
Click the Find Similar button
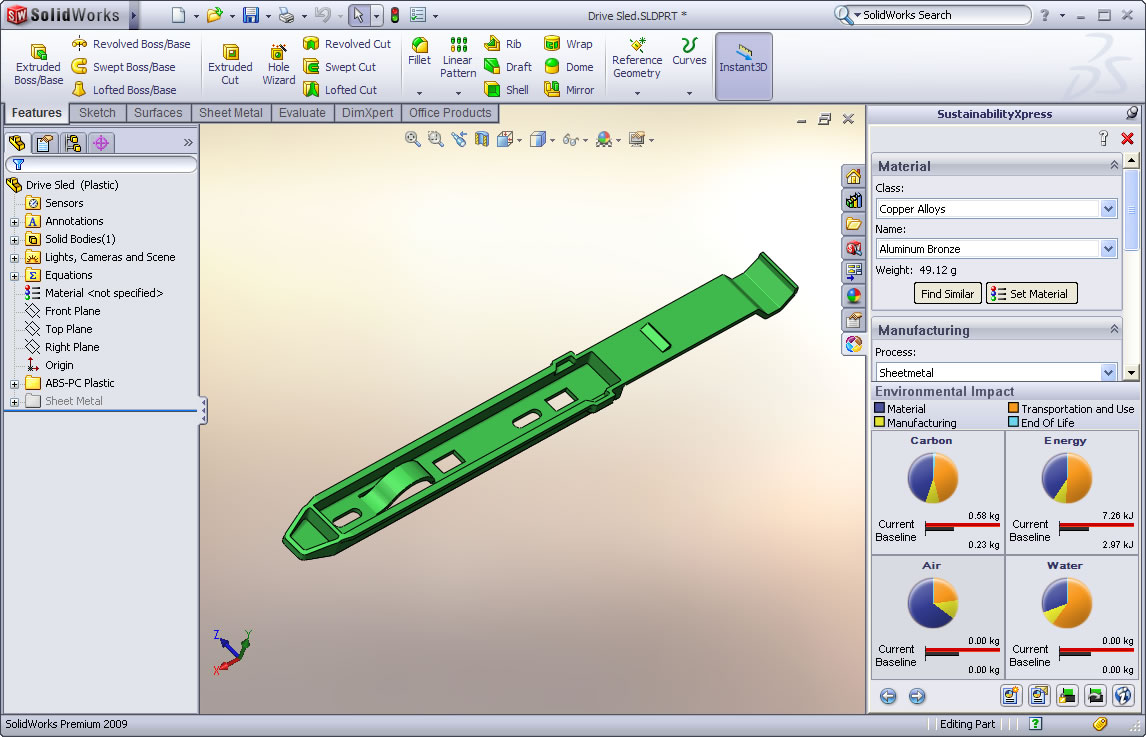(x=946, y=293)
